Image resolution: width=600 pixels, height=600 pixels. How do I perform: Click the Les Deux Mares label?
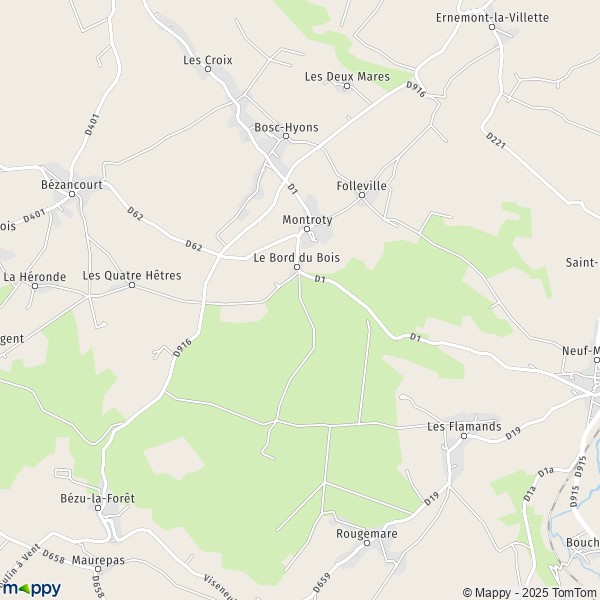[x=347, y=77]
